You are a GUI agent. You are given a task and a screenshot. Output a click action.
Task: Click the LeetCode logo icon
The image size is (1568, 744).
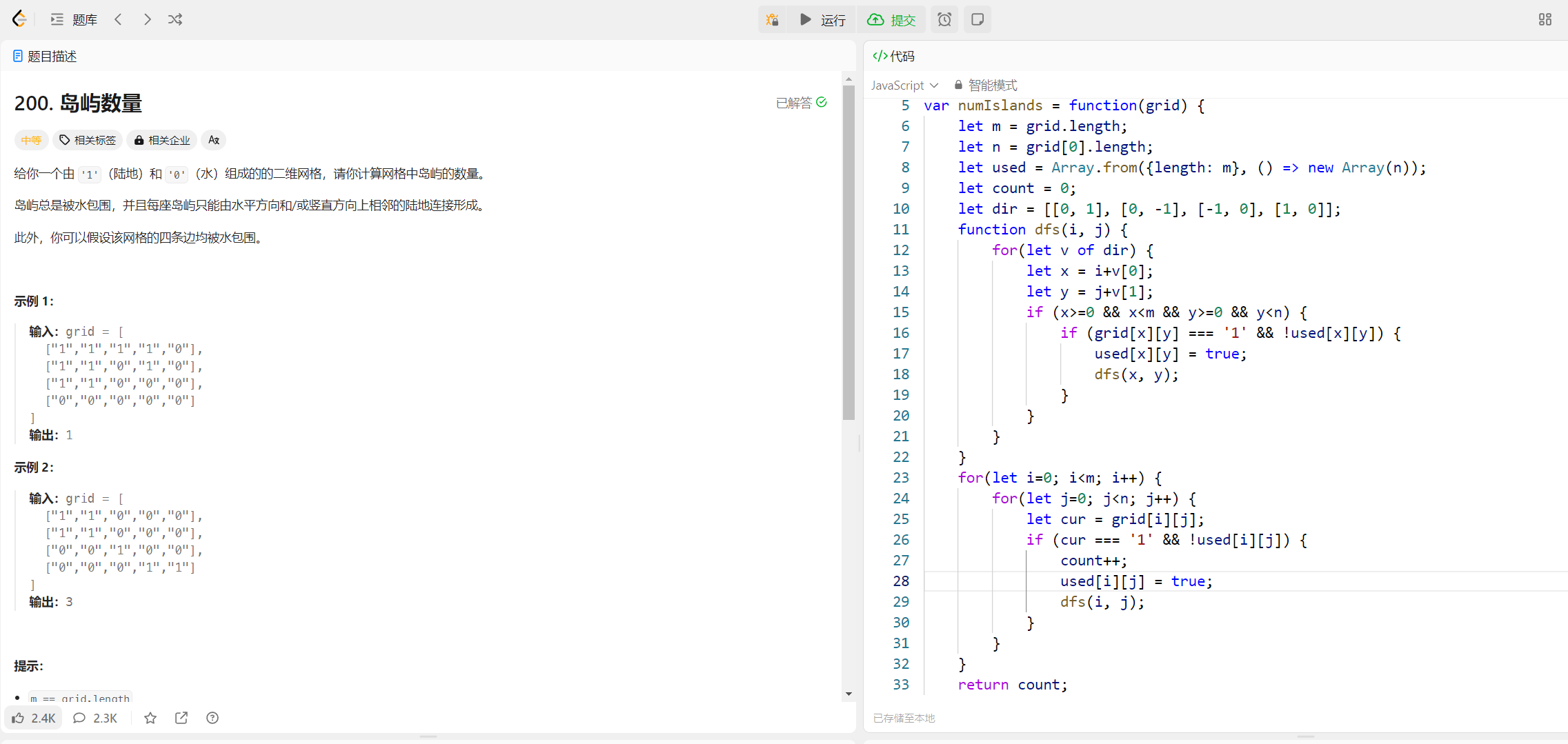19,19
